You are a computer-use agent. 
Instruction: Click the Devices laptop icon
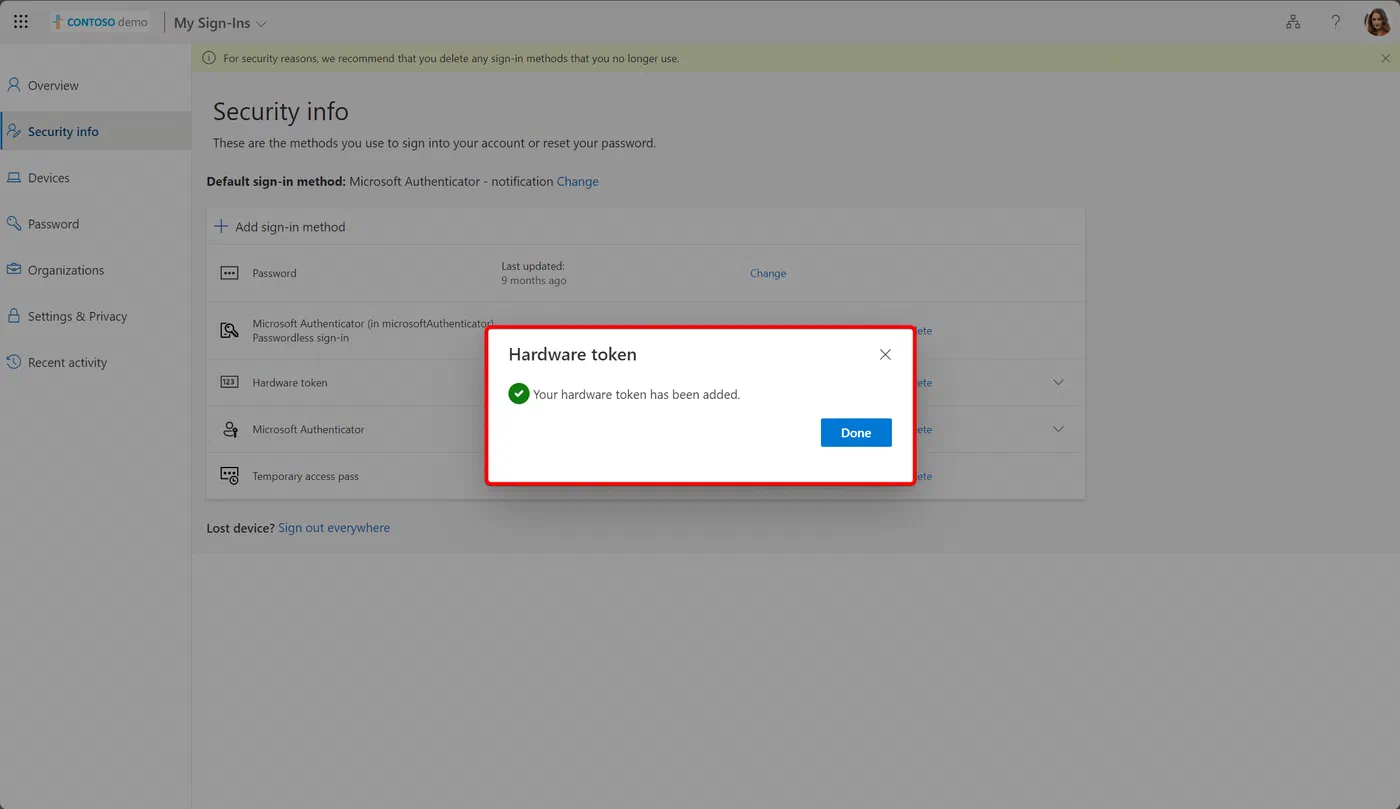click(14, 178)
